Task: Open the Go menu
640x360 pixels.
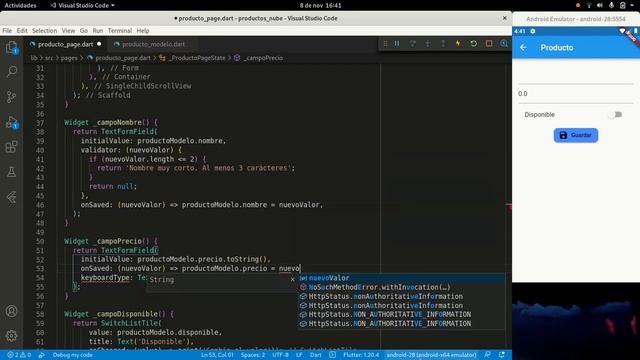Action: click(84, 31)
